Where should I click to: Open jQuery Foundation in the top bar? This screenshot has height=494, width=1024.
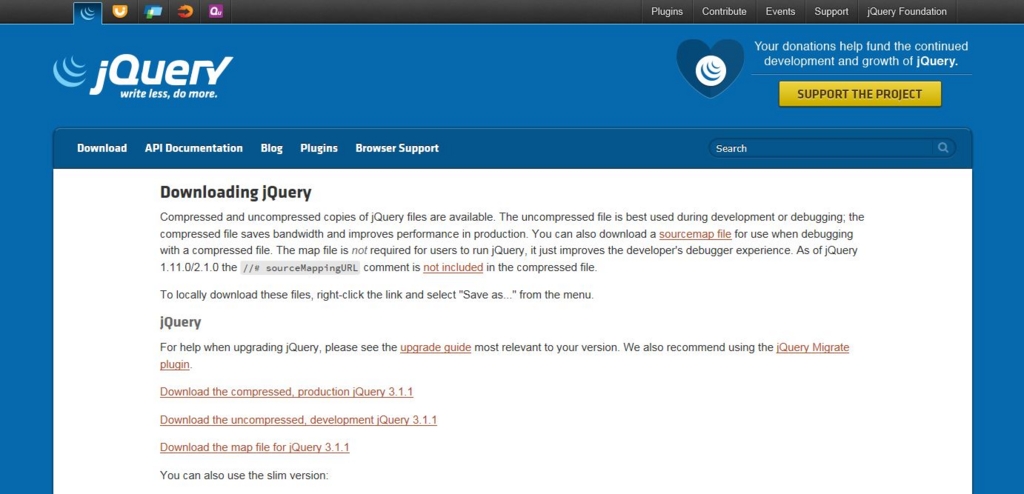(x=906, y=12)
